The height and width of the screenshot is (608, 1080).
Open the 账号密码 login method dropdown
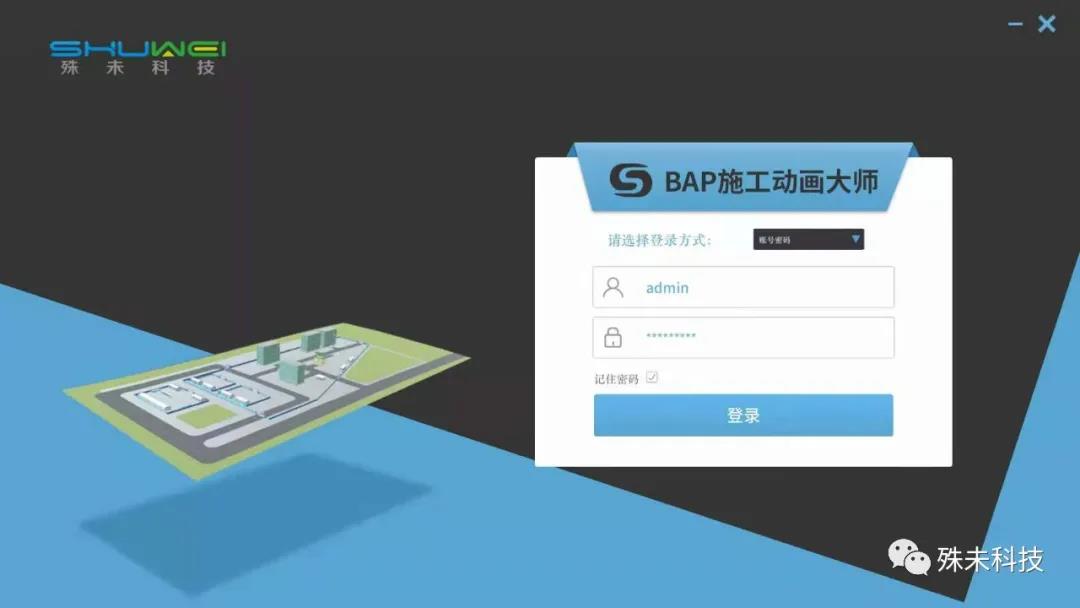tap(808, 240)
